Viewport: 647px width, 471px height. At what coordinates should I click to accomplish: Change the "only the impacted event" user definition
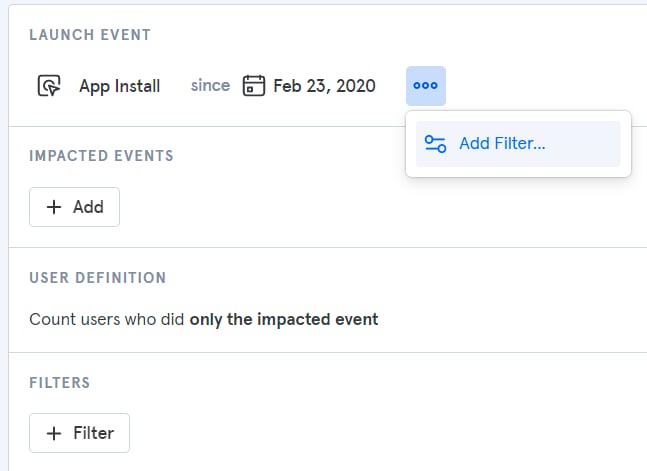coord(283,320)
